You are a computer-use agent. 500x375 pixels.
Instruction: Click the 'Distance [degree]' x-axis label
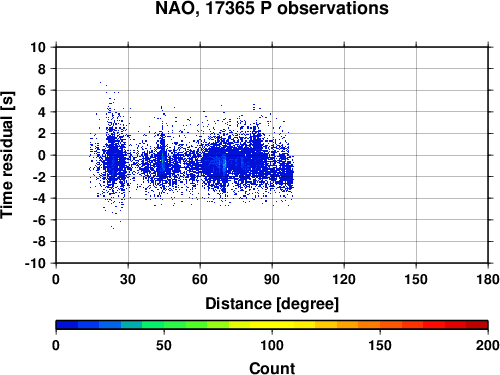click(272, 304)
